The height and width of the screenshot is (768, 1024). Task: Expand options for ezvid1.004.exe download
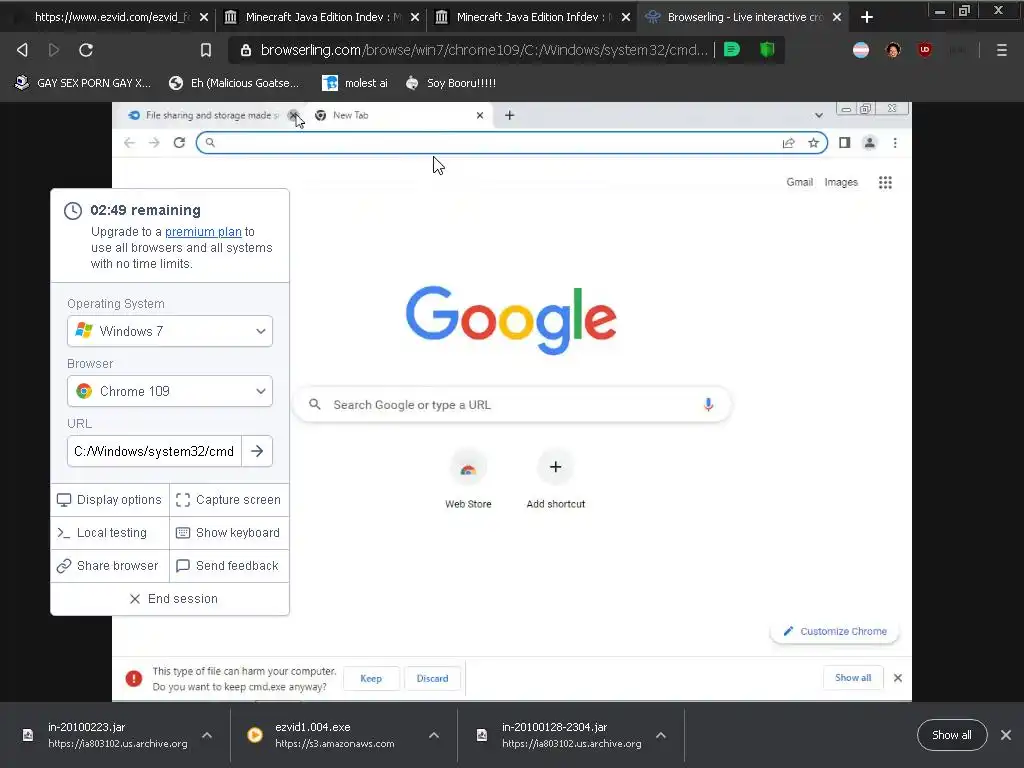[x=434, y=735]
